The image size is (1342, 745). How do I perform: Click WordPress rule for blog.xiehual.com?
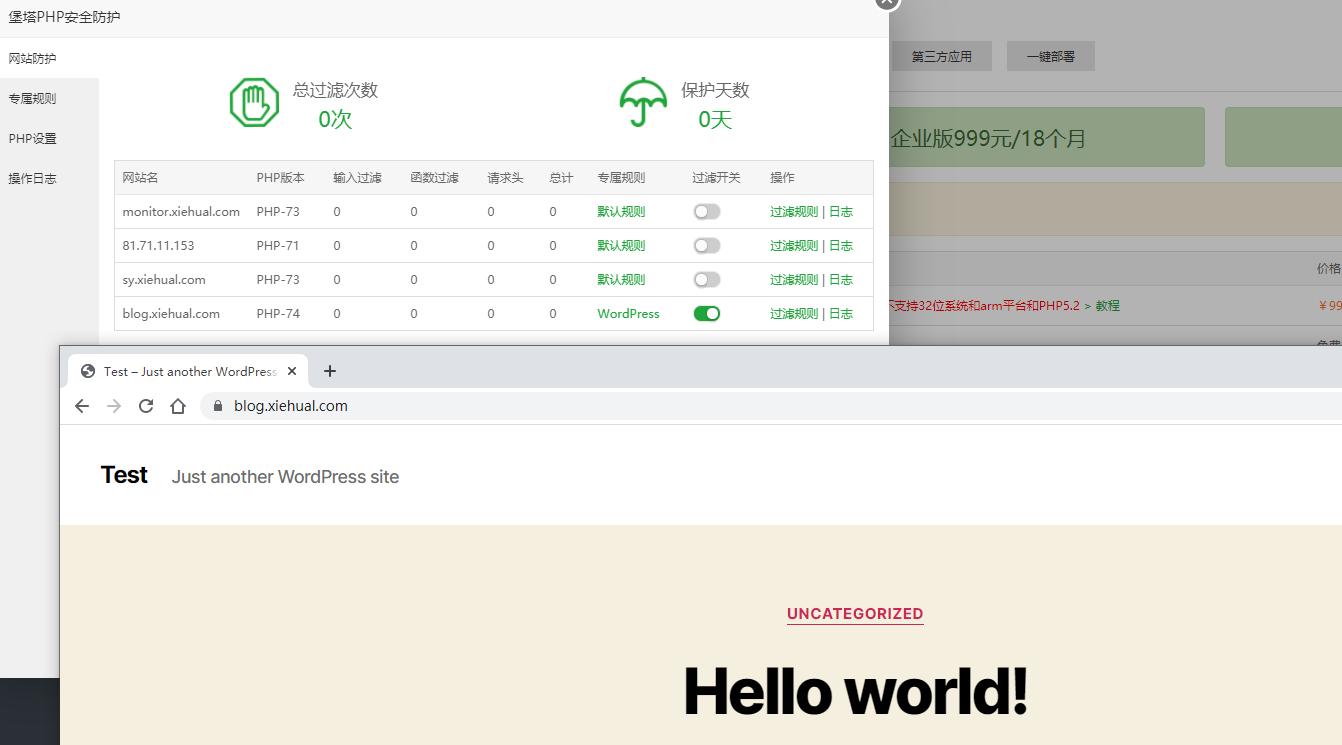(628, 314)
